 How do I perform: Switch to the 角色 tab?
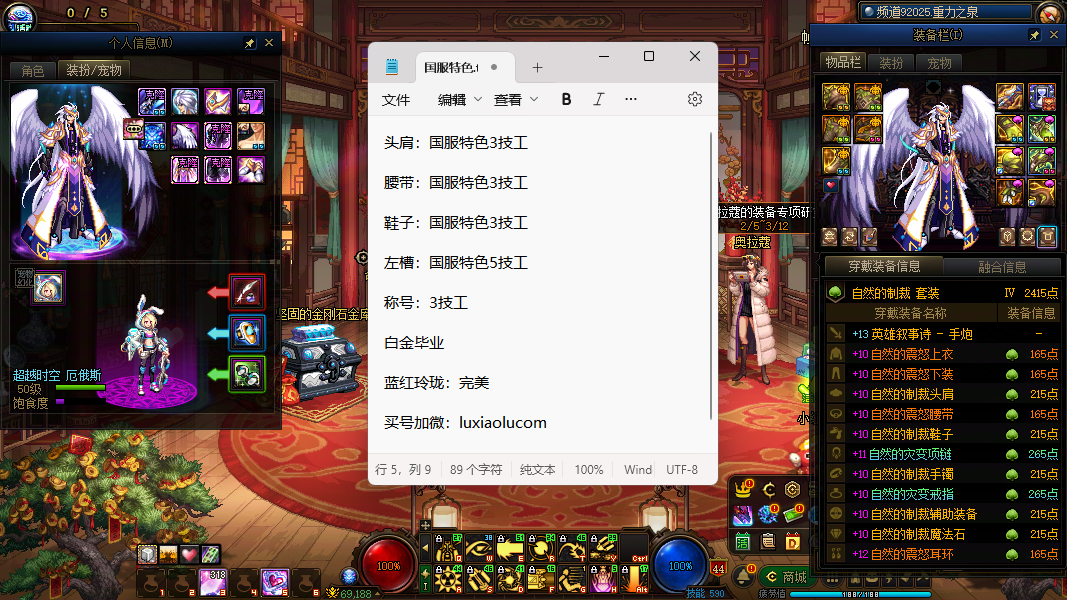(33, 70)
